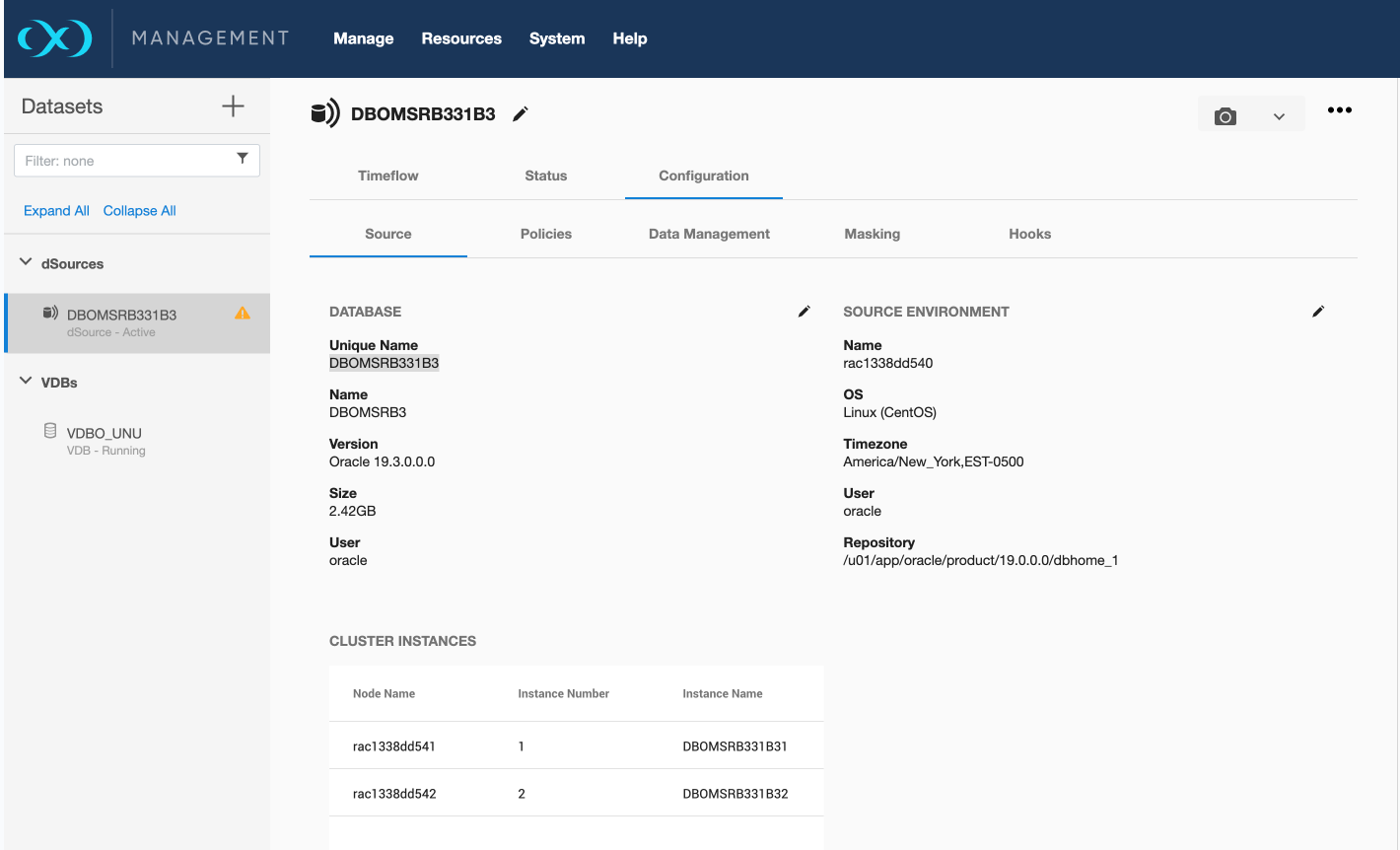Switch to the Policies sub-tab

click(x=545, y=234)
